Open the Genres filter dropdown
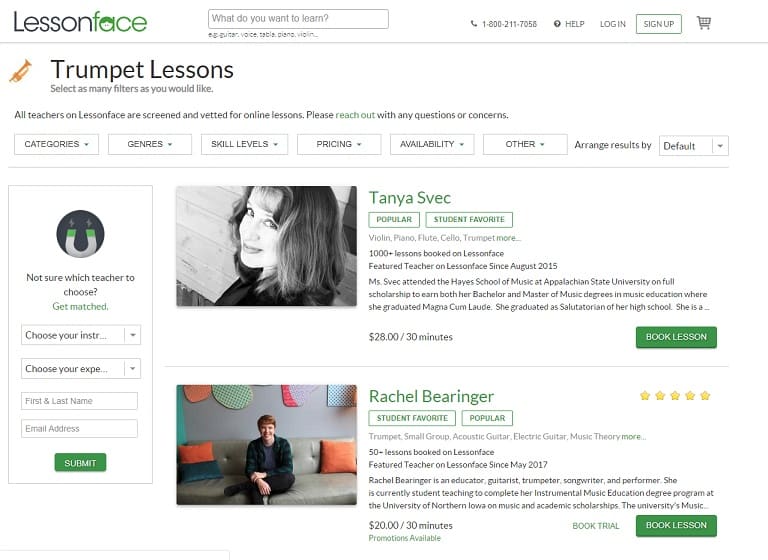The image size is (768, 560). [149, 144]
